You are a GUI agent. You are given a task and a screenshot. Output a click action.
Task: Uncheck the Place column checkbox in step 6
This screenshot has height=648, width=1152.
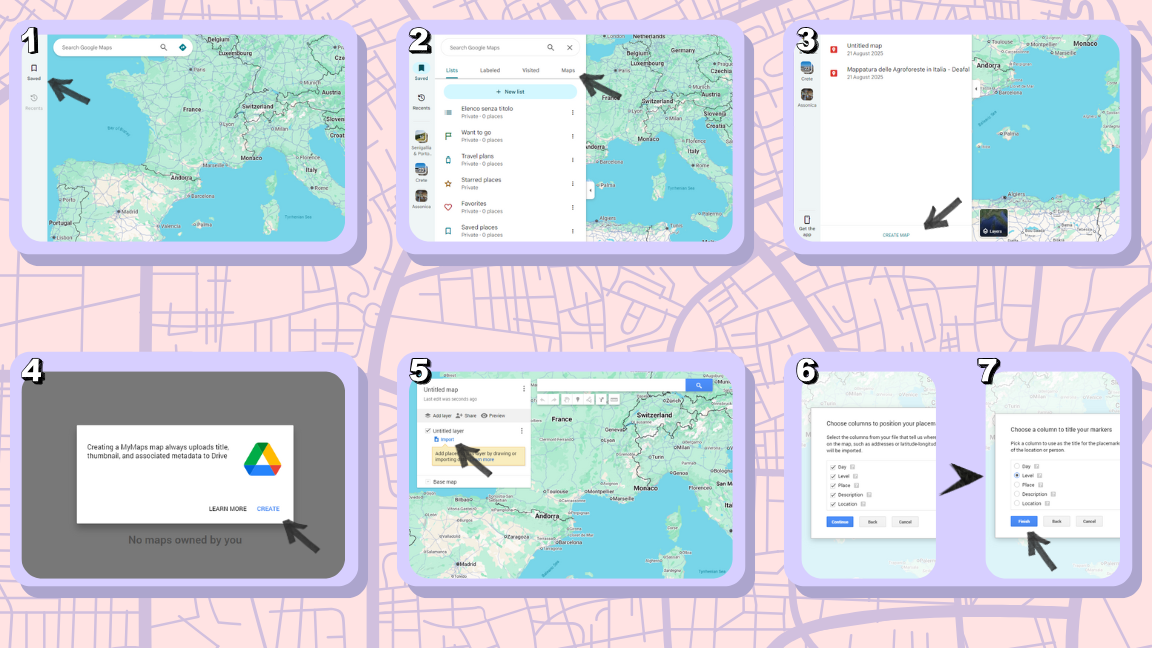[x=832, y=486]
